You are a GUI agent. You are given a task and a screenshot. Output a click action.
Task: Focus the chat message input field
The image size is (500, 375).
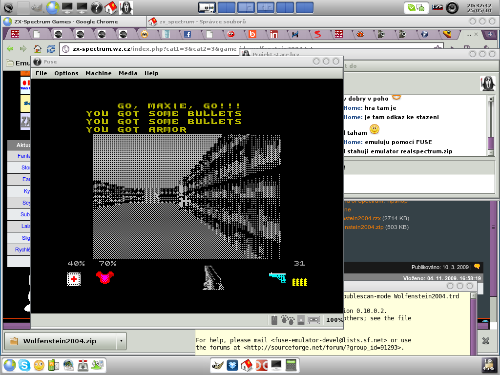coord(419,183)
